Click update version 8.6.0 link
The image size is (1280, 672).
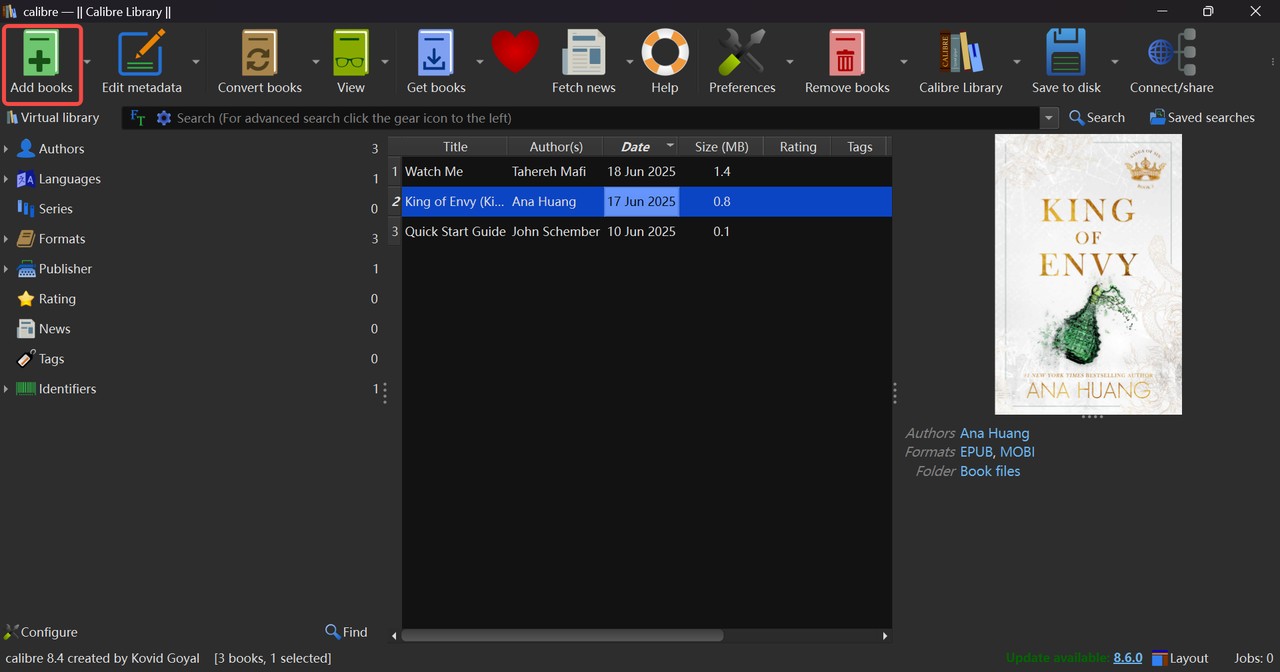pos(1128,658)
